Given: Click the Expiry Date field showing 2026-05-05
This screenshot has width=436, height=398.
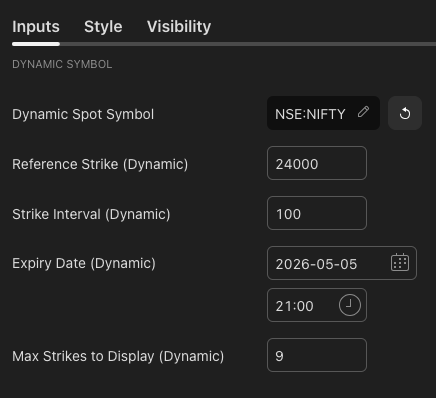Looking at the screenshot, I should point(342,263).
